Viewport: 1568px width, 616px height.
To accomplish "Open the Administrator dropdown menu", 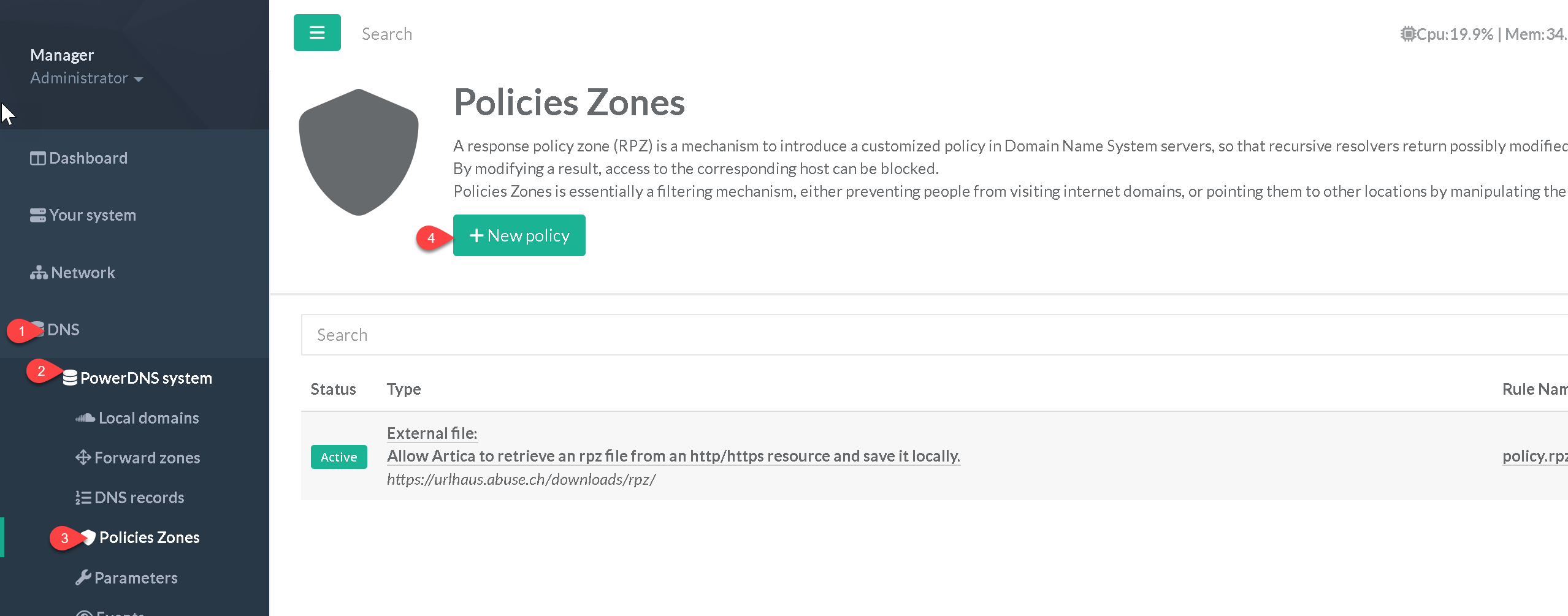I will click(86, 78).
